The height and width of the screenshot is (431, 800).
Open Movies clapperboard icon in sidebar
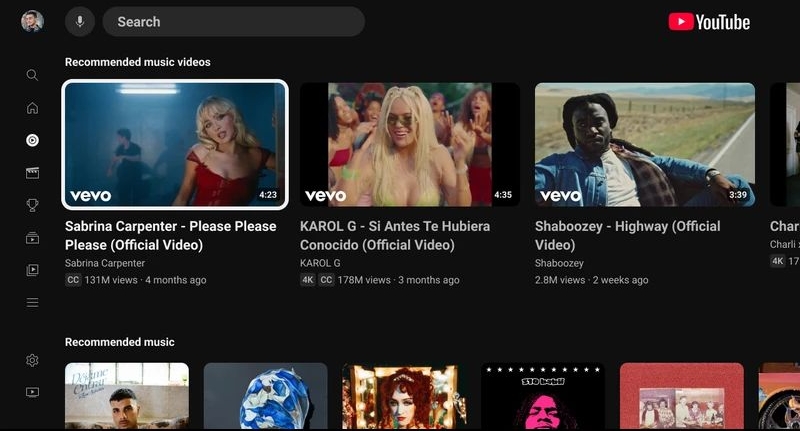(x=32, y=173)
